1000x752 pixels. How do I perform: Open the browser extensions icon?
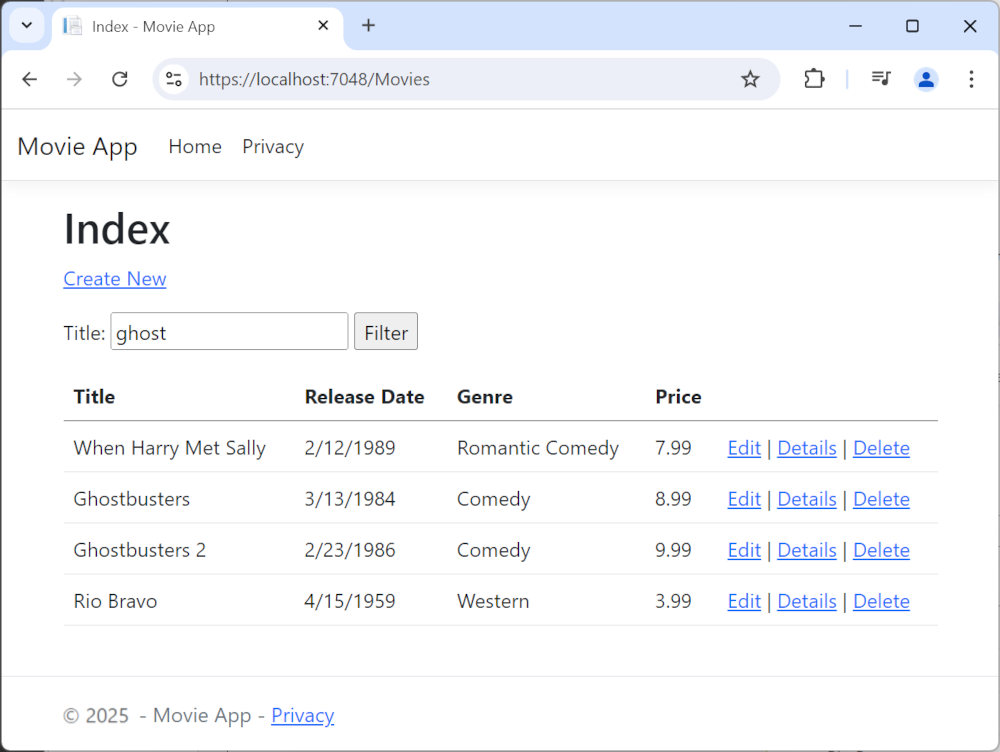(x=814, y=79)
